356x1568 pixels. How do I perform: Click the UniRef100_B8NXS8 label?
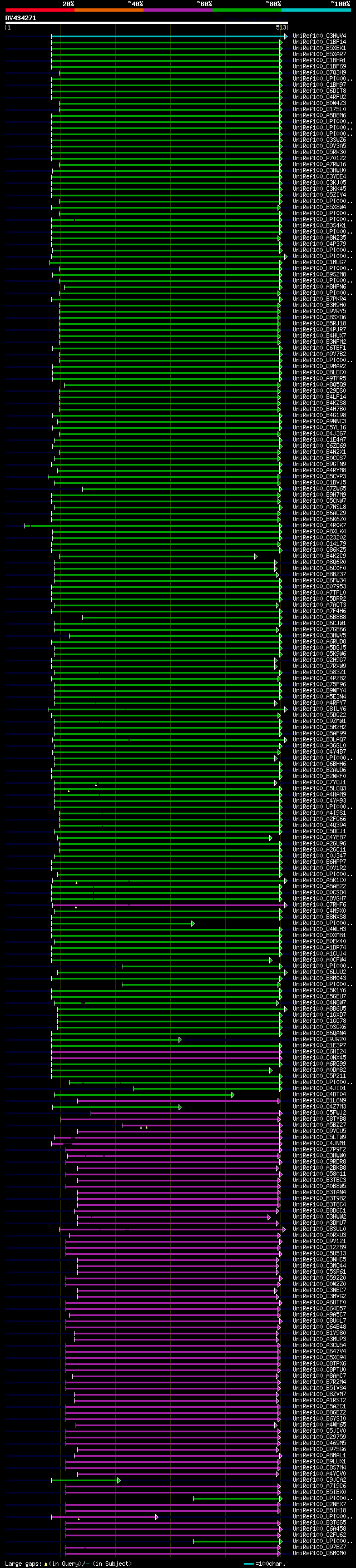[x=319, y=917]
